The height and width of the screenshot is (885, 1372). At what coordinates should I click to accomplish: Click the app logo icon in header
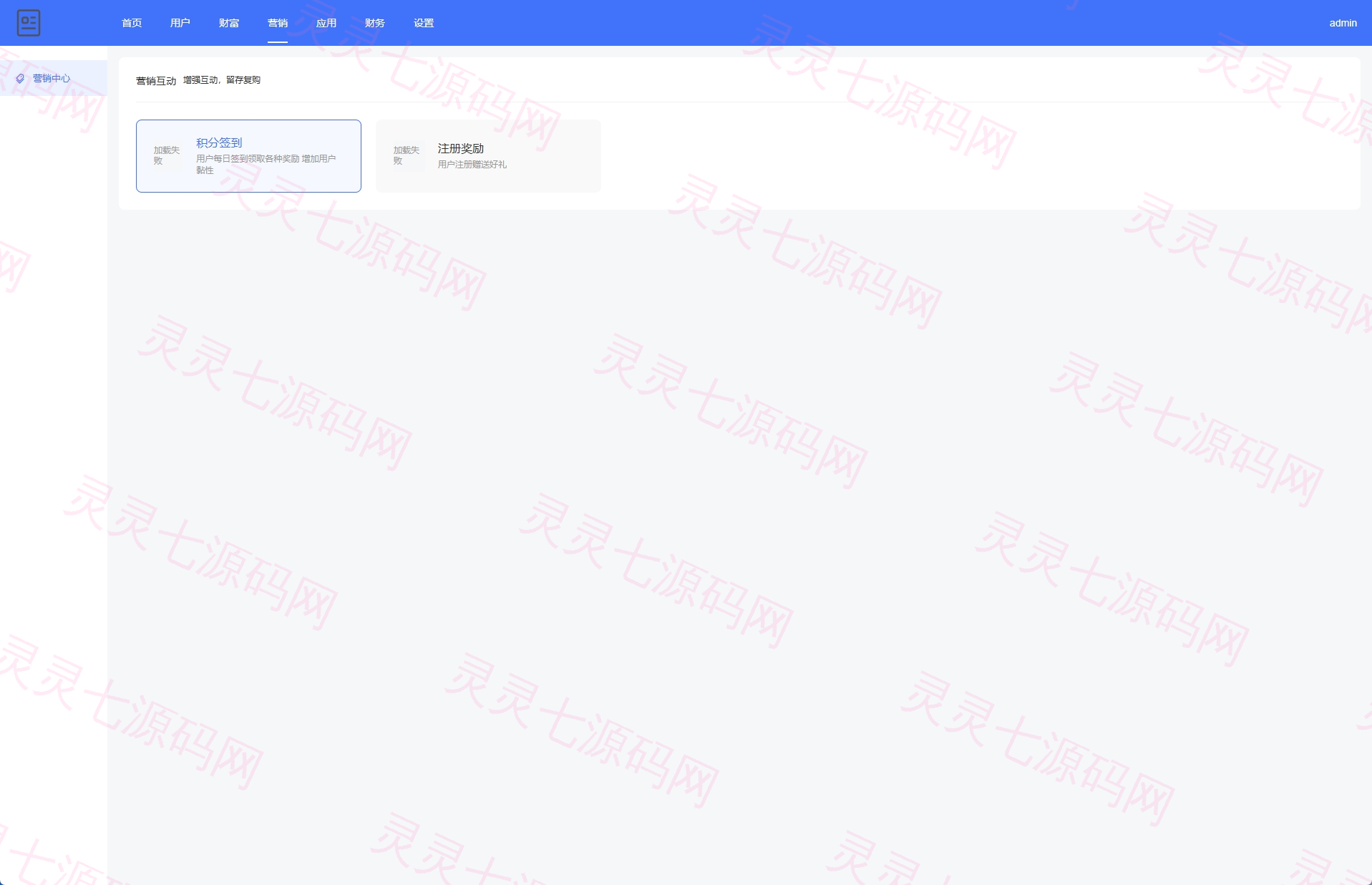(x=29, y=23)
